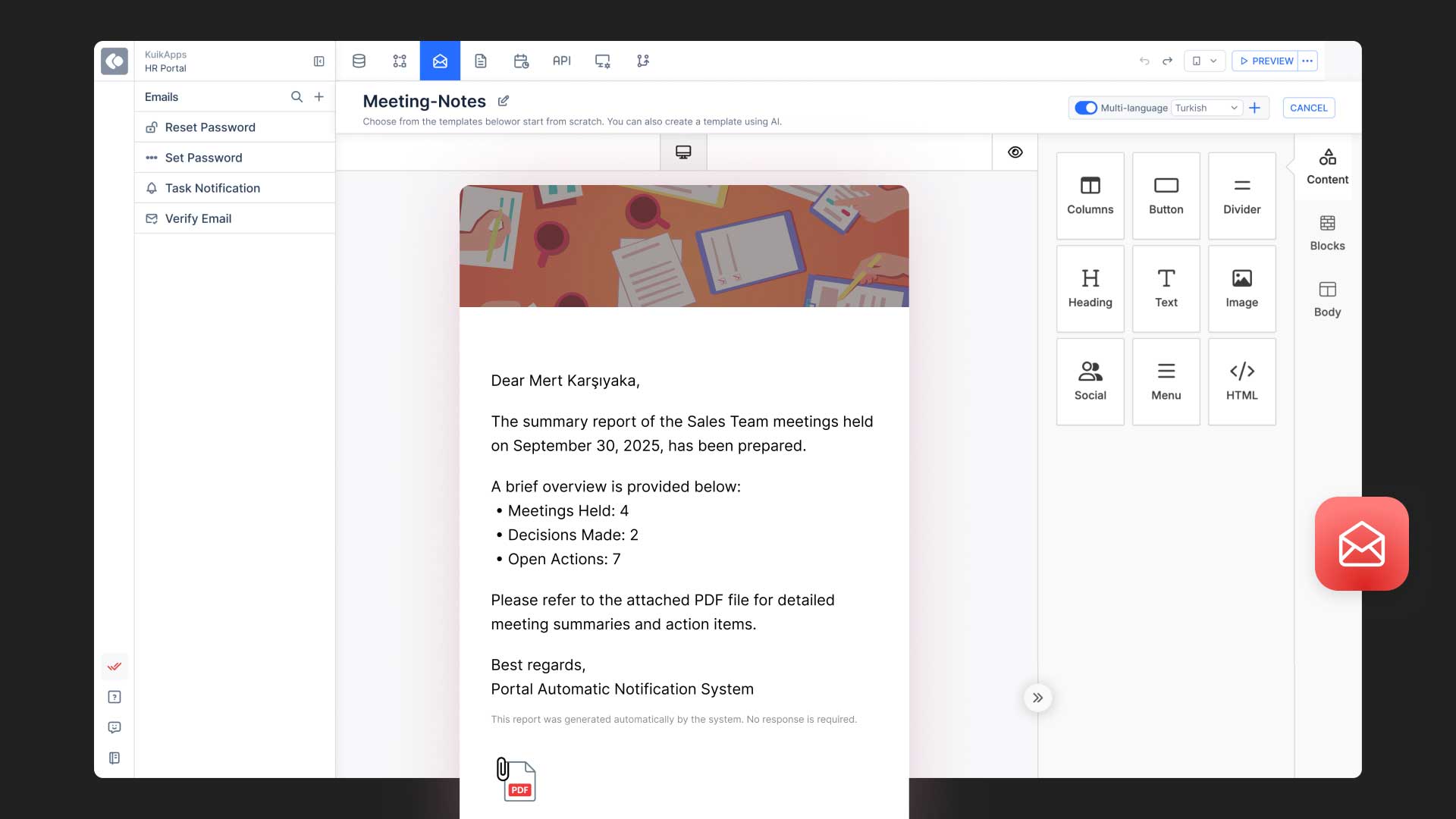This screenshot has width=1456, height=819.
Task: Open the help panel from the lower sidebar
Action: pyautogui.click(x=115, y=697)
